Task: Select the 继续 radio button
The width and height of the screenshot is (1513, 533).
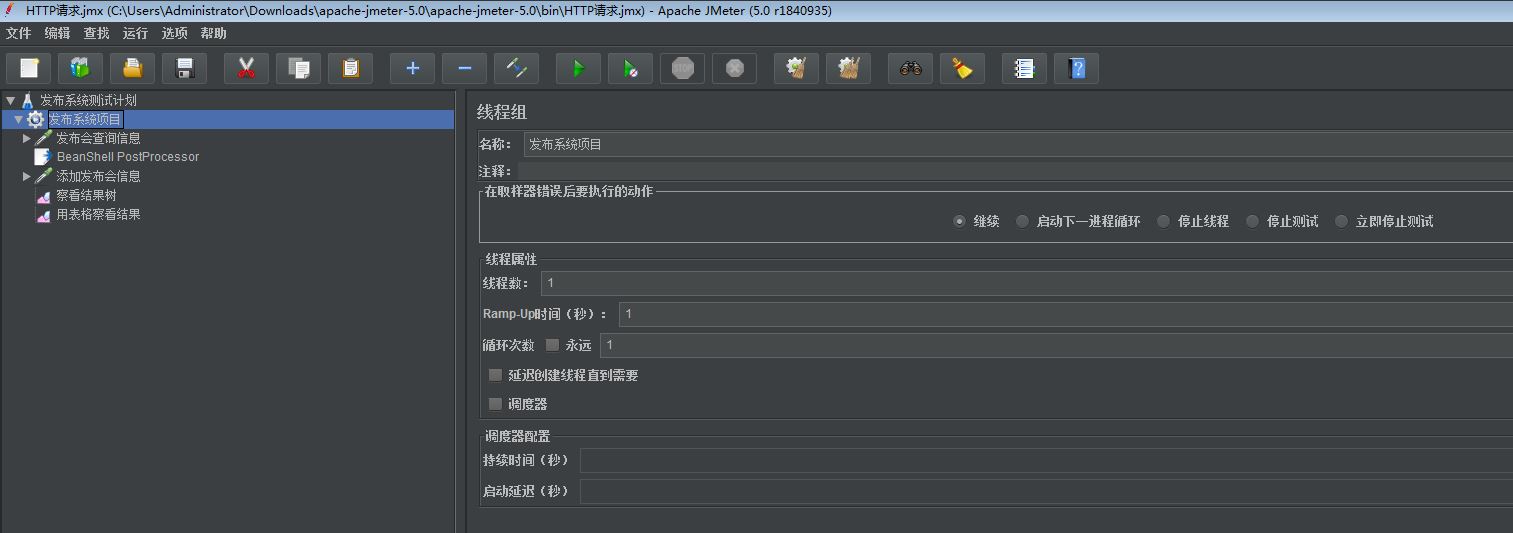Action: point(960,221)
